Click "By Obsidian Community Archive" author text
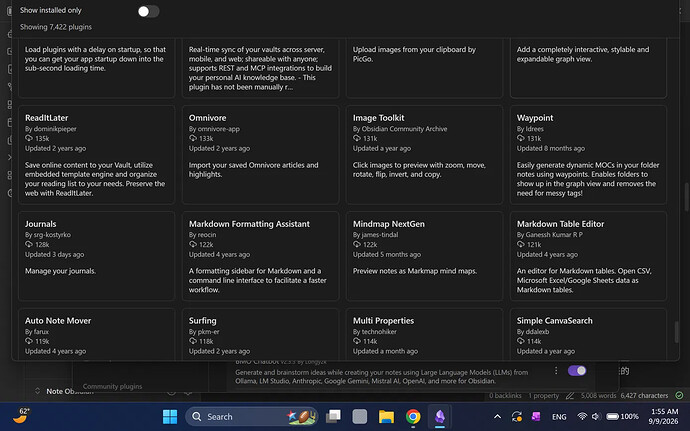 tap(400, 129)
